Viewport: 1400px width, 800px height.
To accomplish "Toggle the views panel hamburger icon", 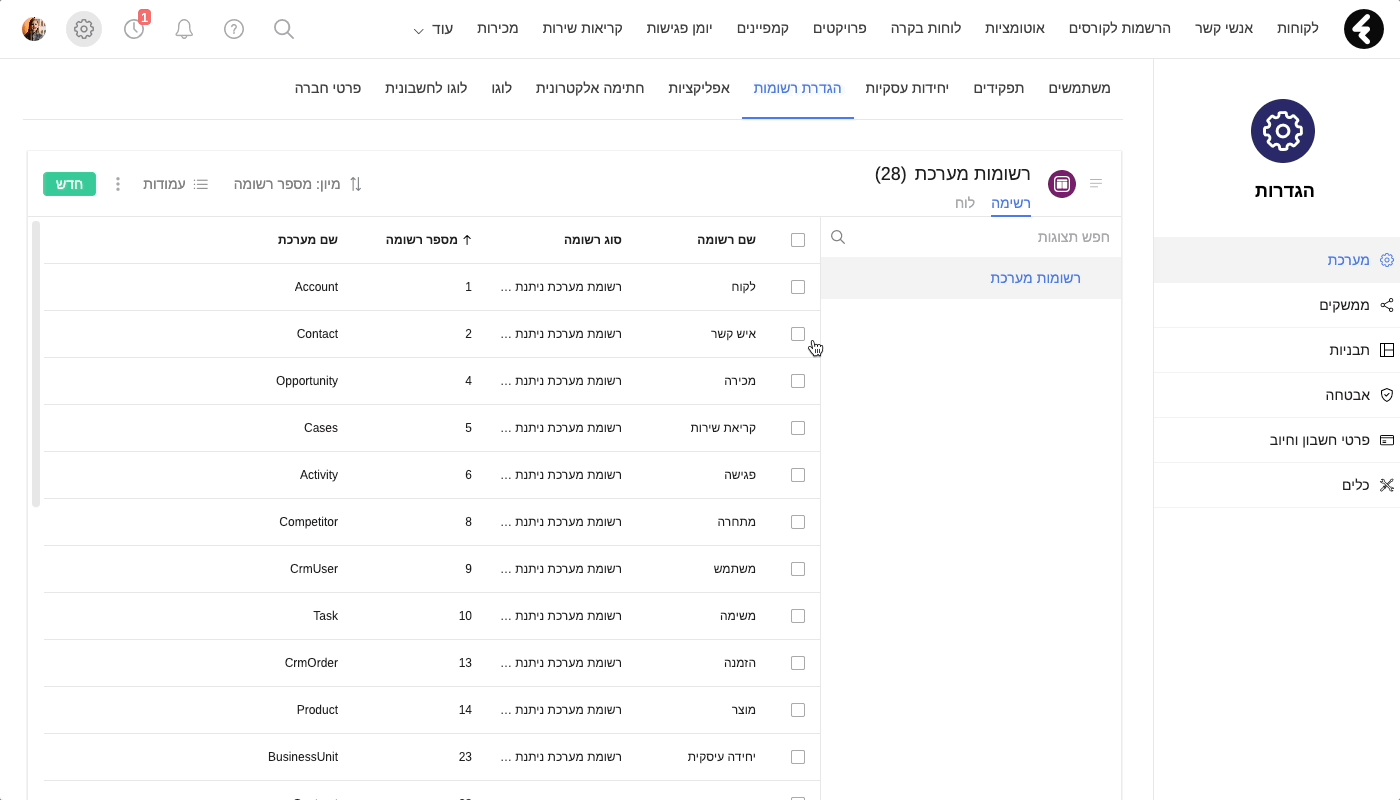I will (x=1096, y=184).
